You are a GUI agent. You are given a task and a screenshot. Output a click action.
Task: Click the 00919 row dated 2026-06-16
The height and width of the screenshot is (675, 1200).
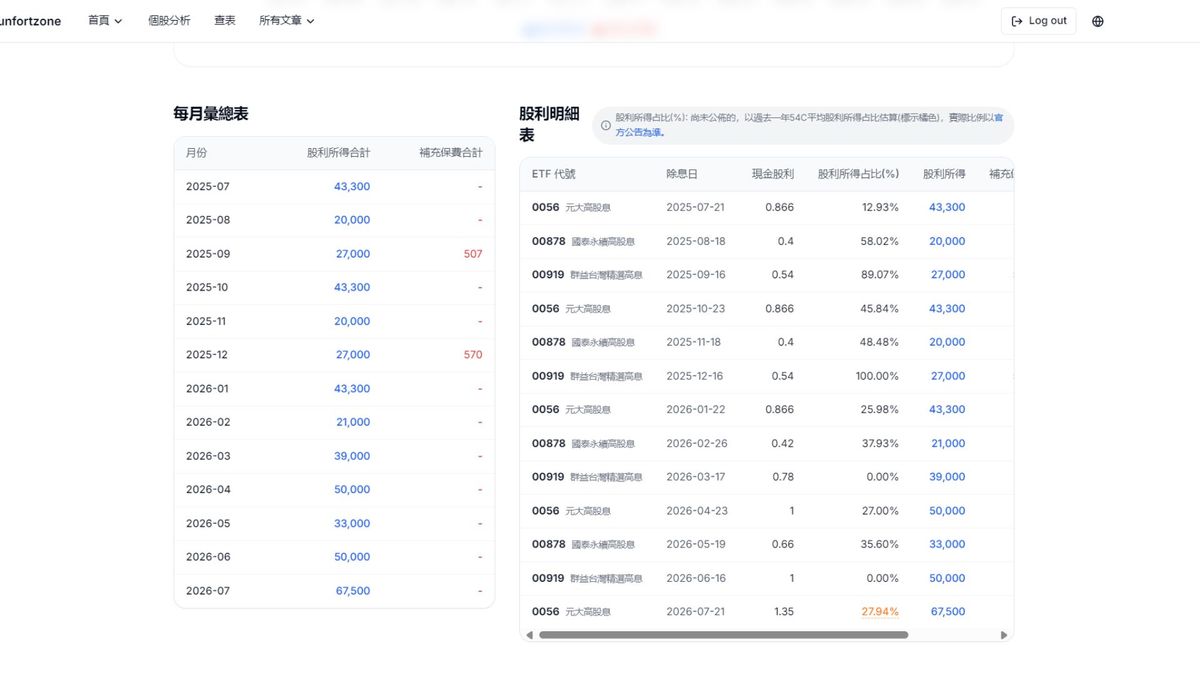click(x=766, y=578)
